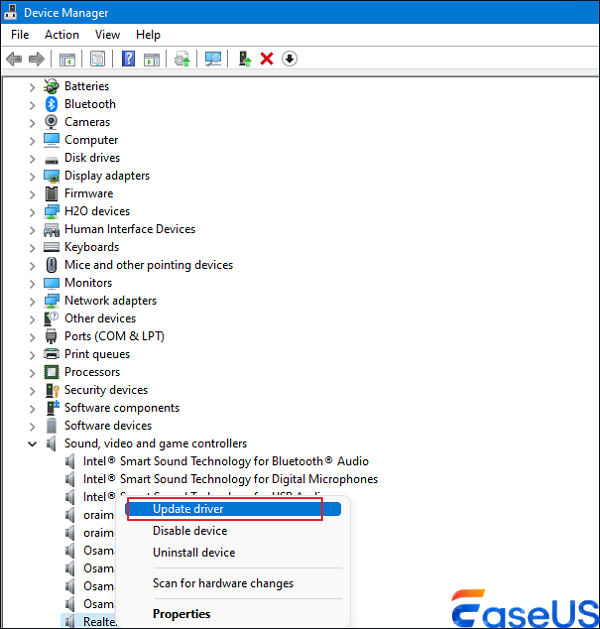Select the Network adapters label
The image size is (600, 629).
[x=111, y=301]
